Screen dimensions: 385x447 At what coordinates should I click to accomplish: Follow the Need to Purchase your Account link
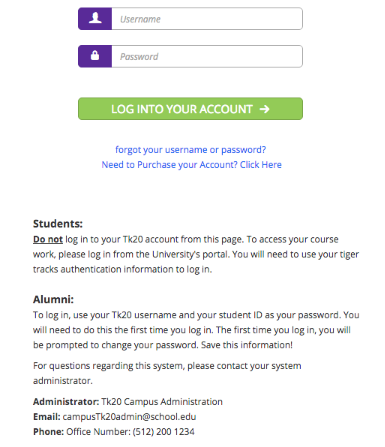click(x=192, y=165)
